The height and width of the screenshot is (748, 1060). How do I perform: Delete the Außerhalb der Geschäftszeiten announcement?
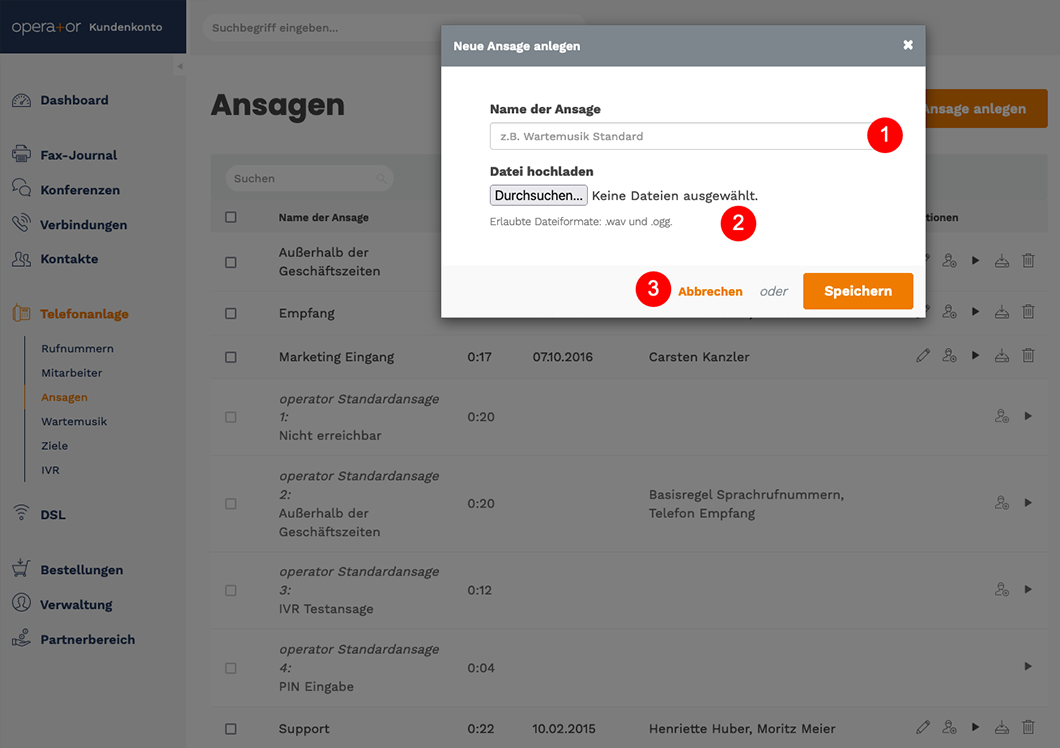coord(1028,260)
